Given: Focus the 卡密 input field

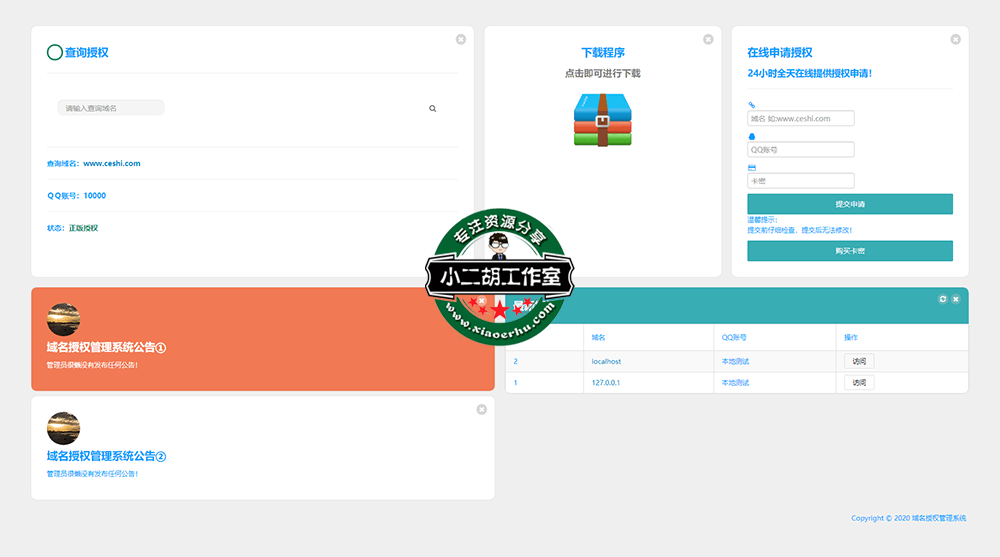Looking at the screenshot, I should 800,181.
